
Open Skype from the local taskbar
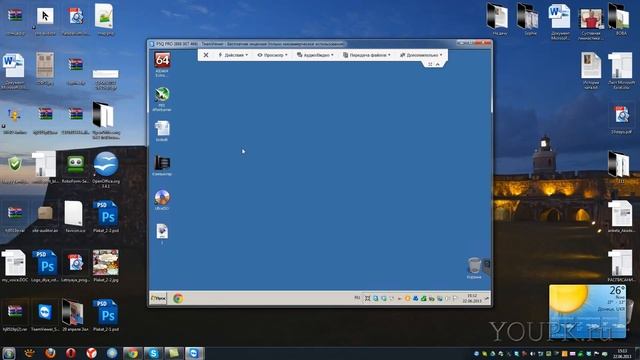153,353
